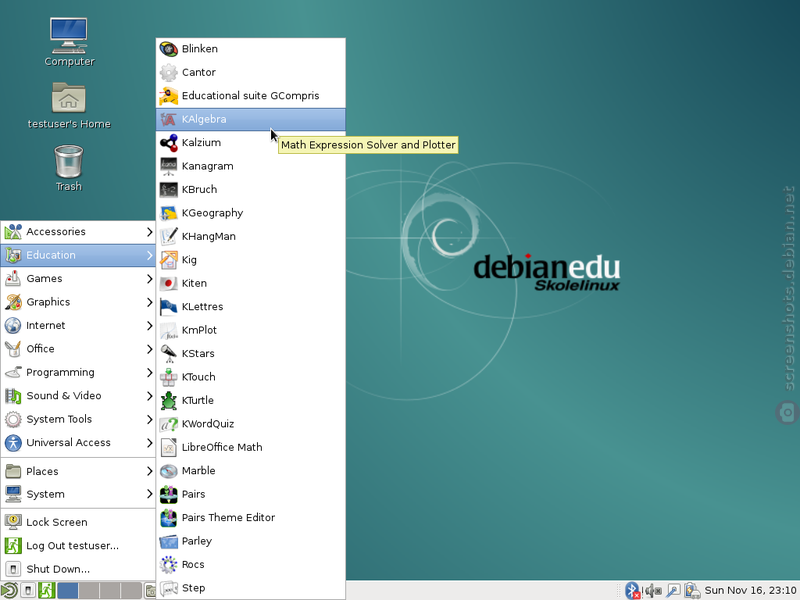
Task: Start KGeography from the menu
Action: pos(251,213)
